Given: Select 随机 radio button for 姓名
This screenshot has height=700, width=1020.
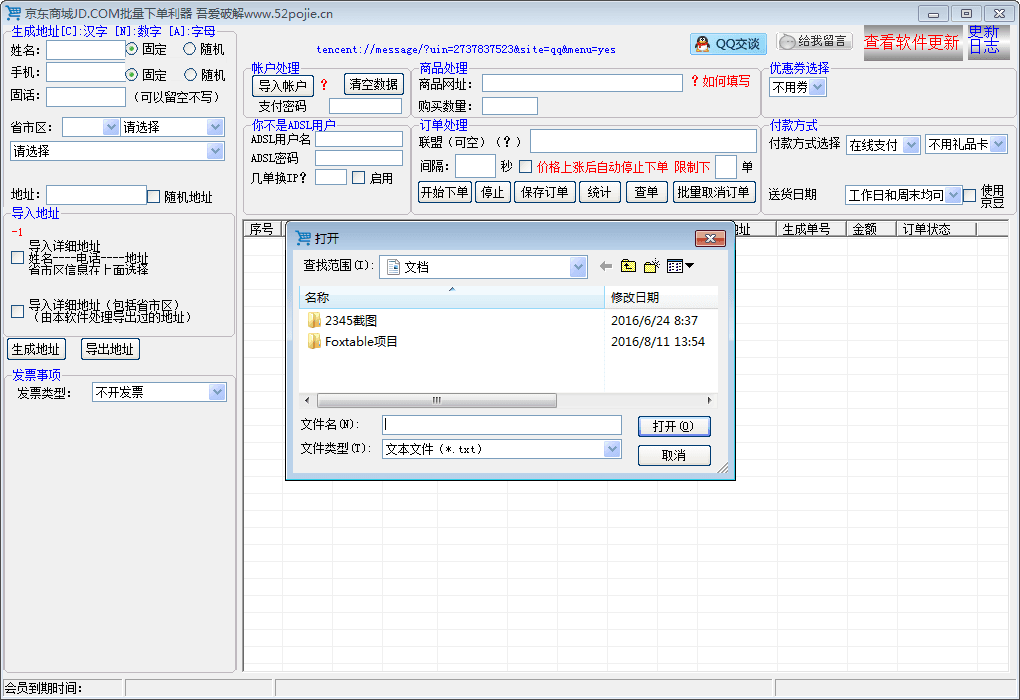Looking at the screenshot, I should click(x=190, y=49).
